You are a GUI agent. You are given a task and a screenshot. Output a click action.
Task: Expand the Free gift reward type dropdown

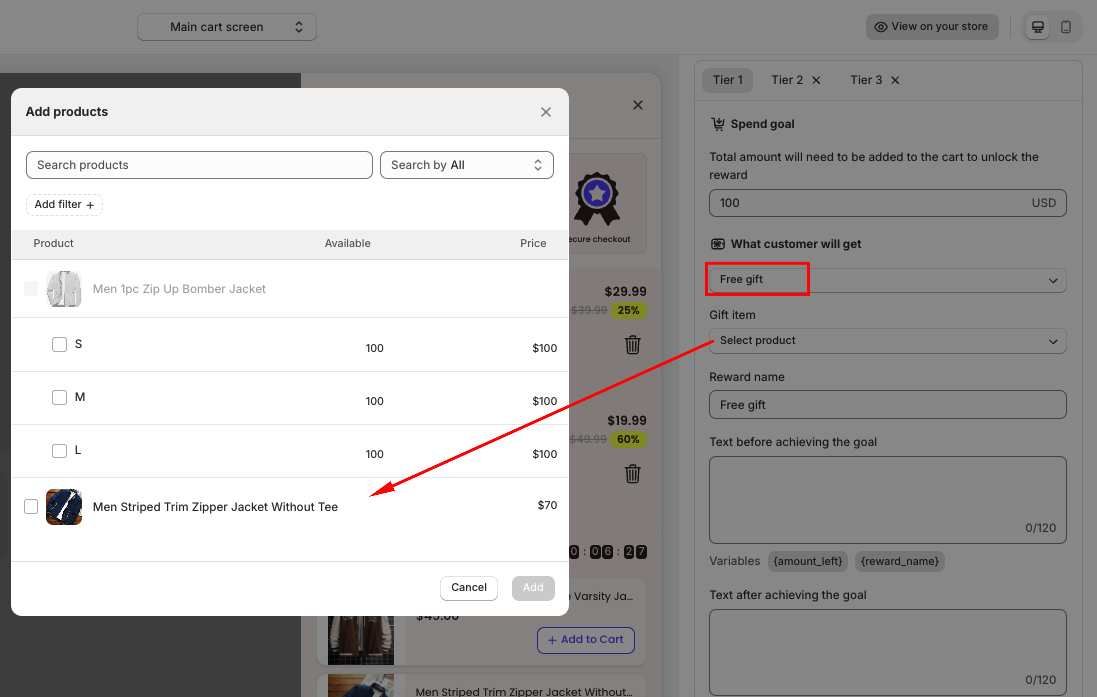click(888, 280)
